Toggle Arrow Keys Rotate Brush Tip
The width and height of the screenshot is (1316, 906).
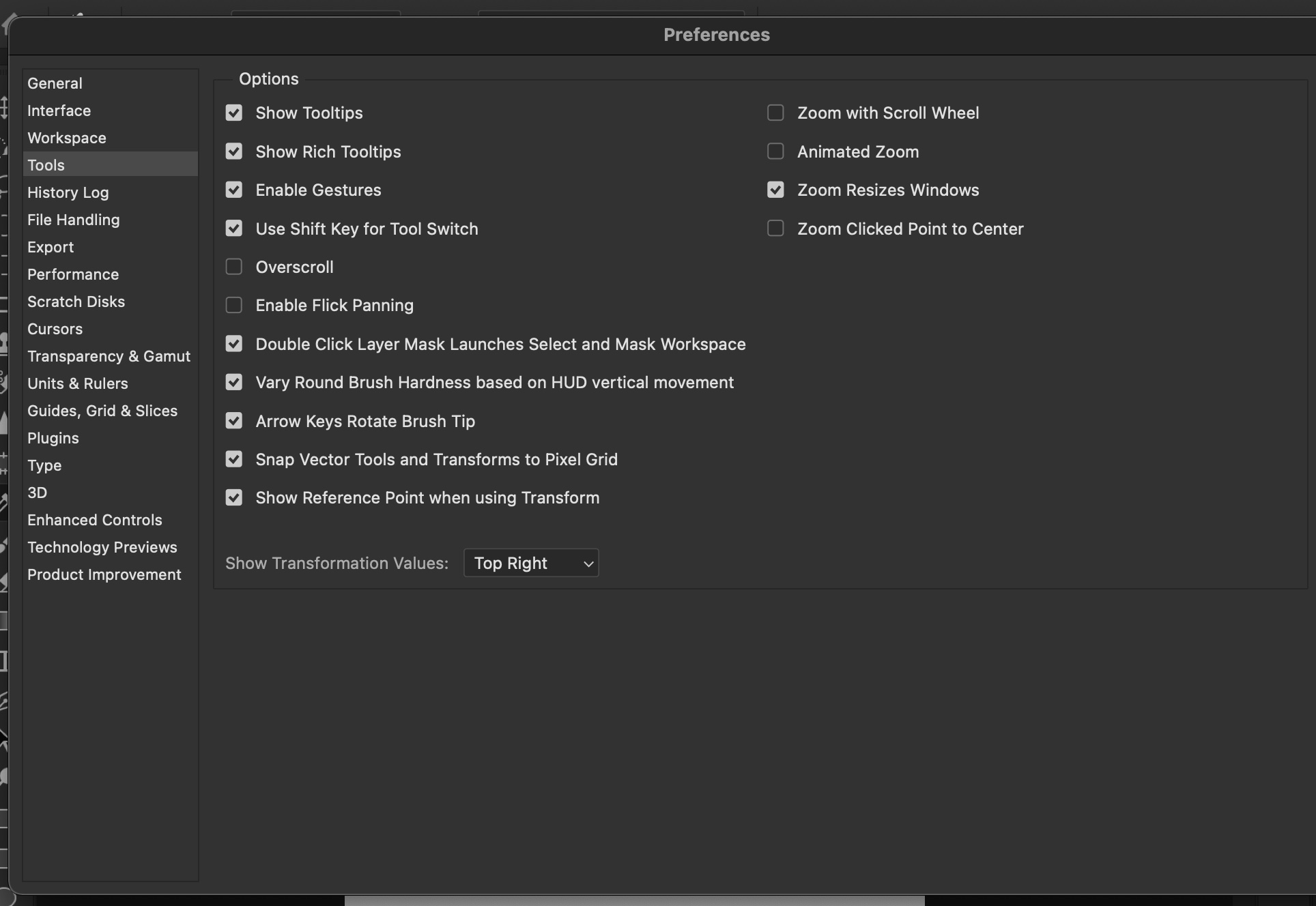click(234, 421)
